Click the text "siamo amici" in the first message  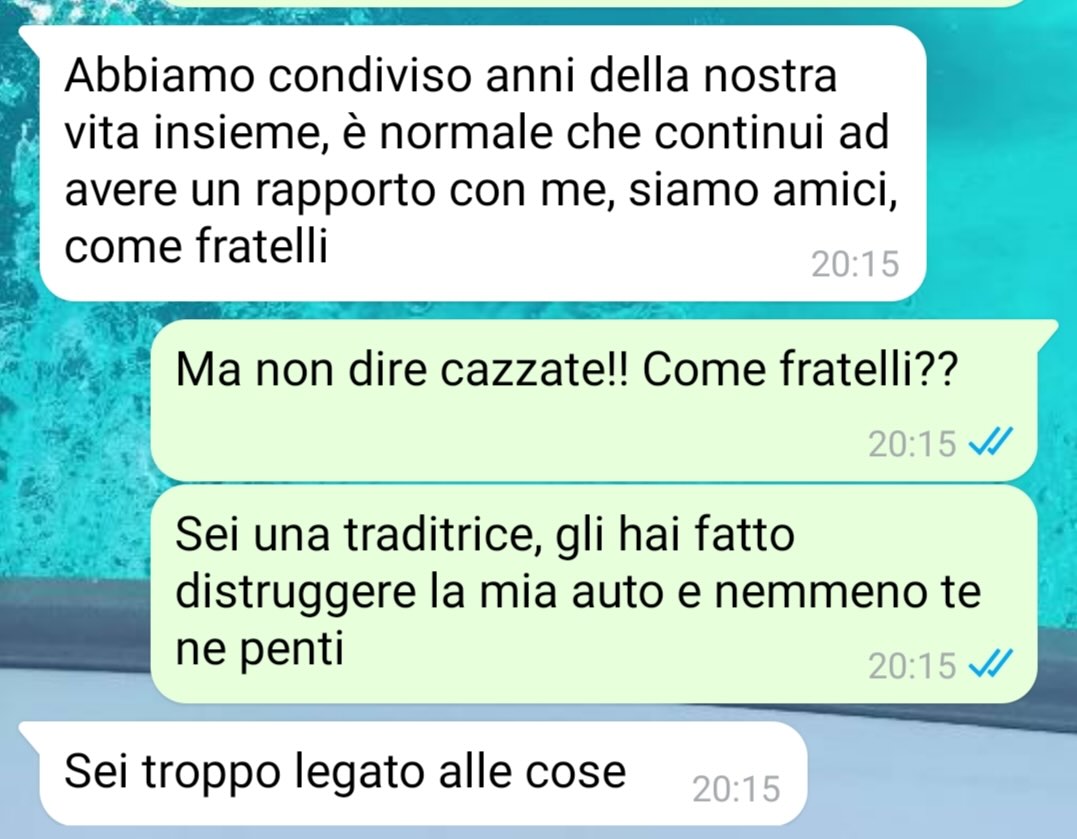[764, 190]
